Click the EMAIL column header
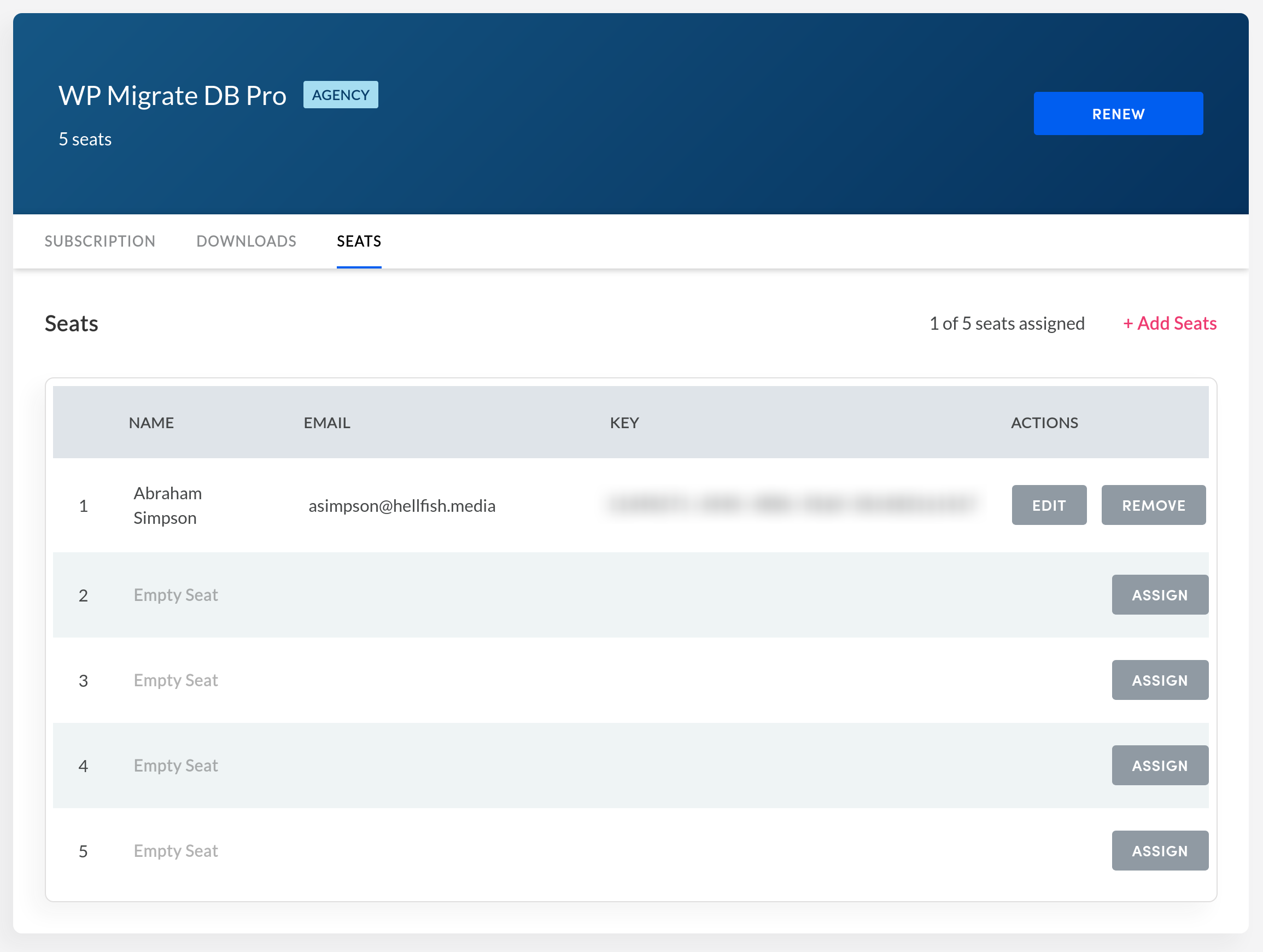Screen dimensions: 1263x952 [x=326, y=423]
